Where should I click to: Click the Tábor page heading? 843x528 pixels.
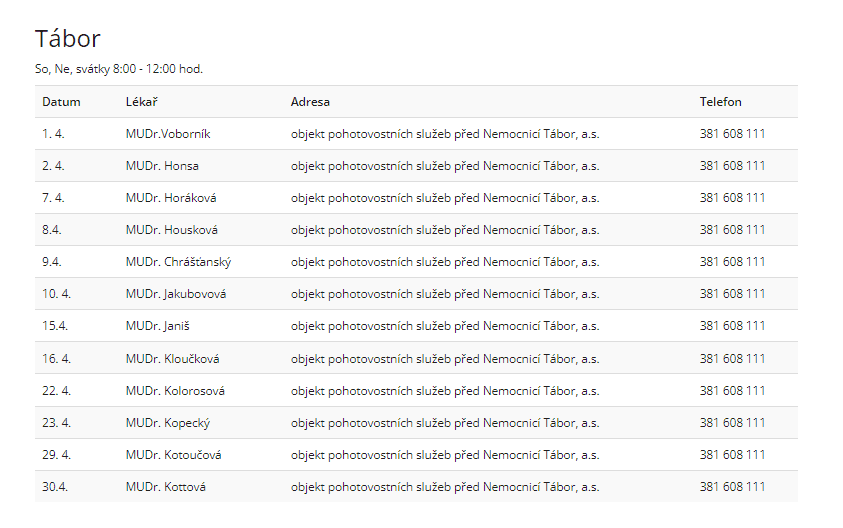pos(68,39)
